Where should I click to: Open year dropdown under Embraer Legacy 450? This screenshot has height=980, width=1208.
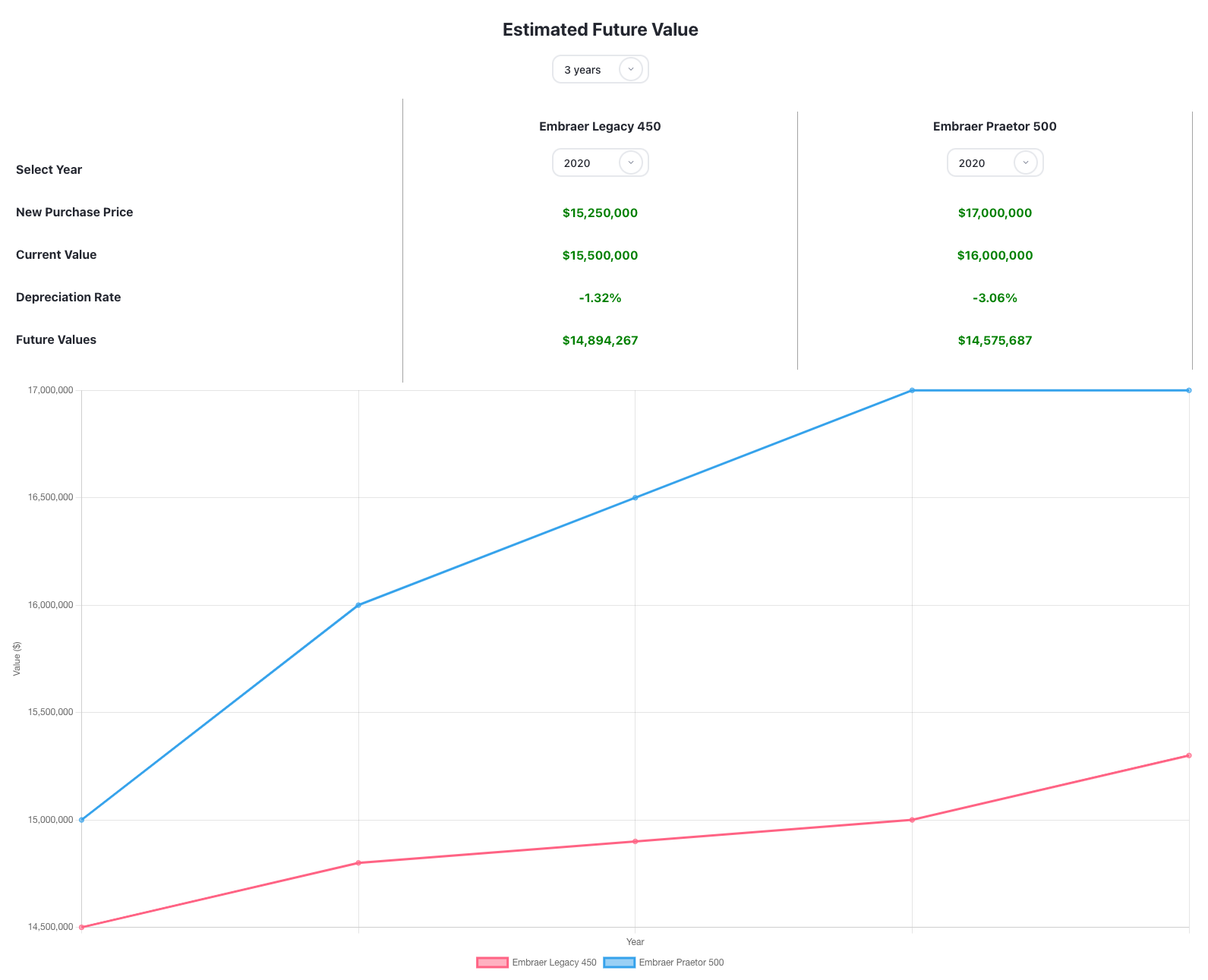click(x=600, y=162)
